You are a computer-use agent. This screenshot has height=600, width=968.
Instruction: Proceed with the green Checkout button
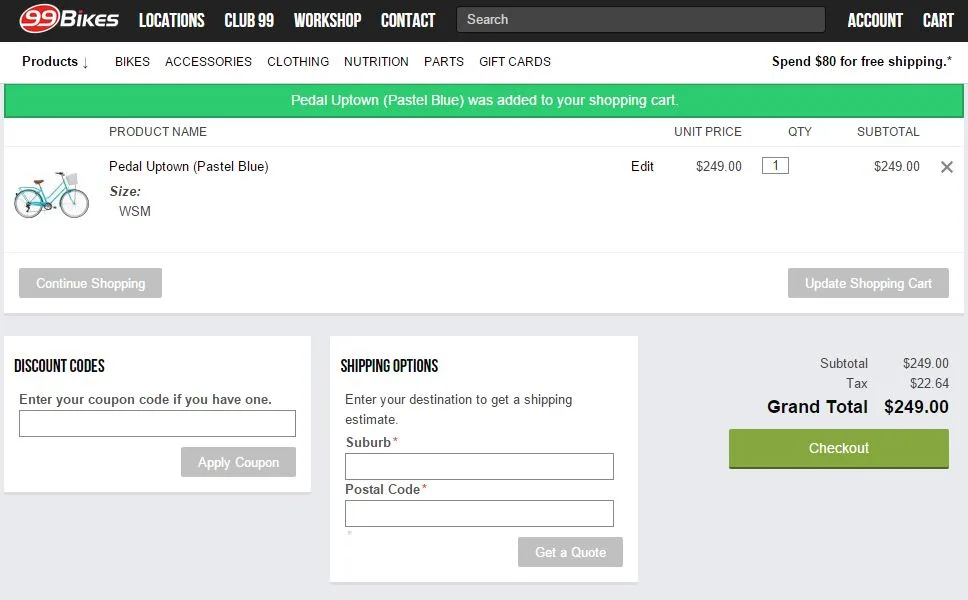click(x=838, y=448)
